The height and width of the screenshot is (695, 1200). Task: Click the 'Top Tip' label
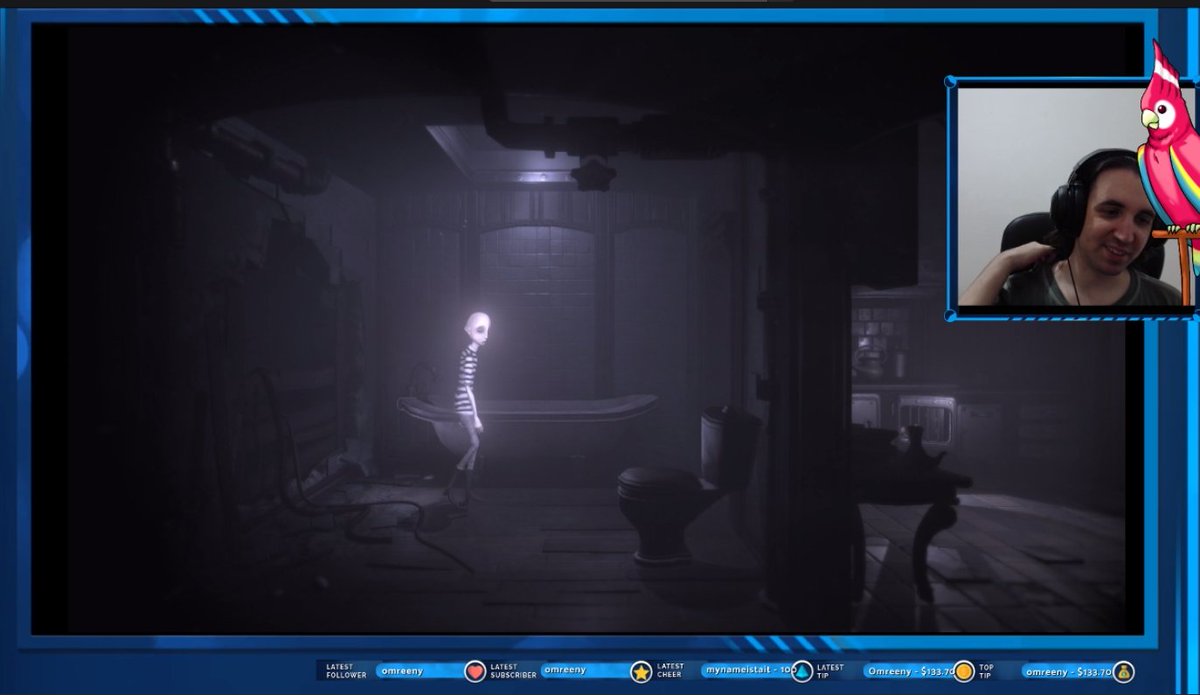[x=986, y=671]
